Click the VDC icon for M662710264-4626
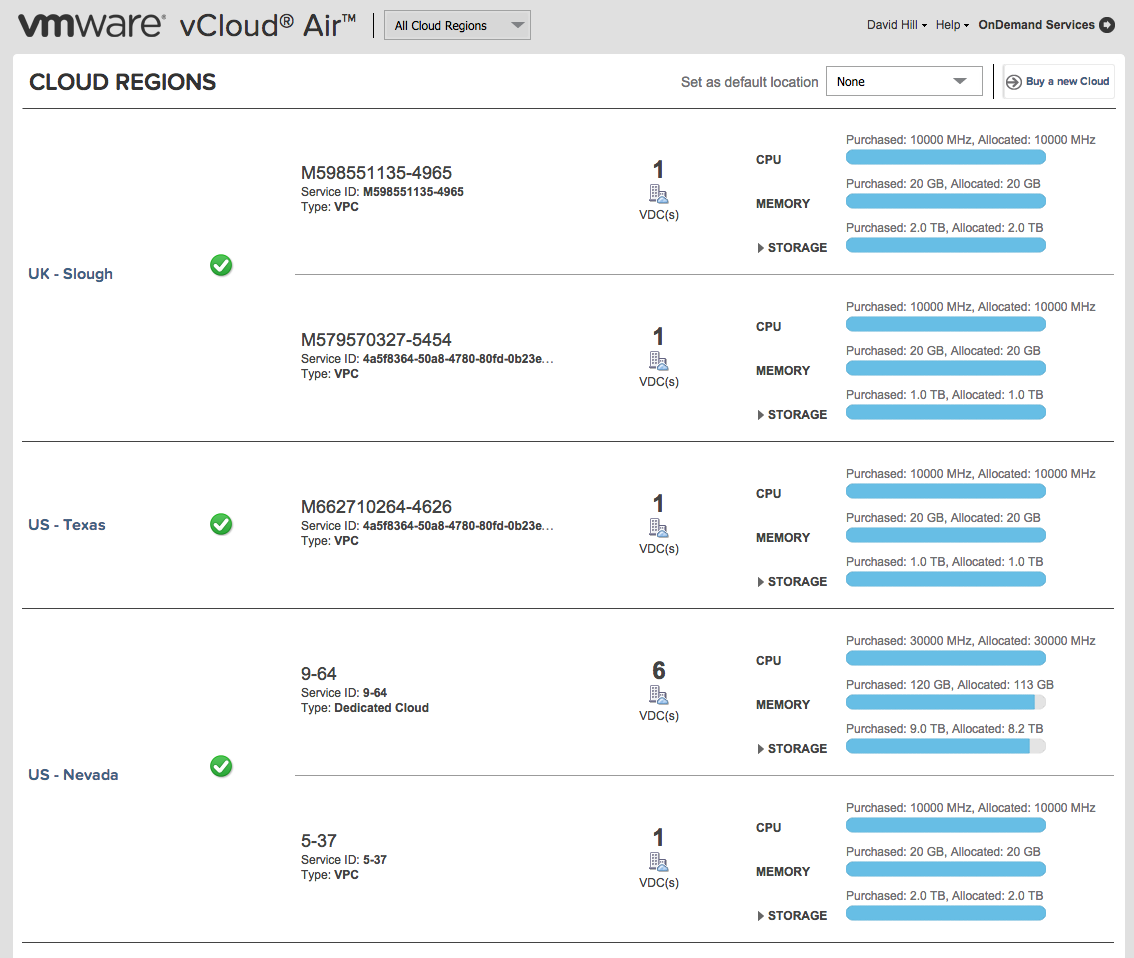 point(658,528)
